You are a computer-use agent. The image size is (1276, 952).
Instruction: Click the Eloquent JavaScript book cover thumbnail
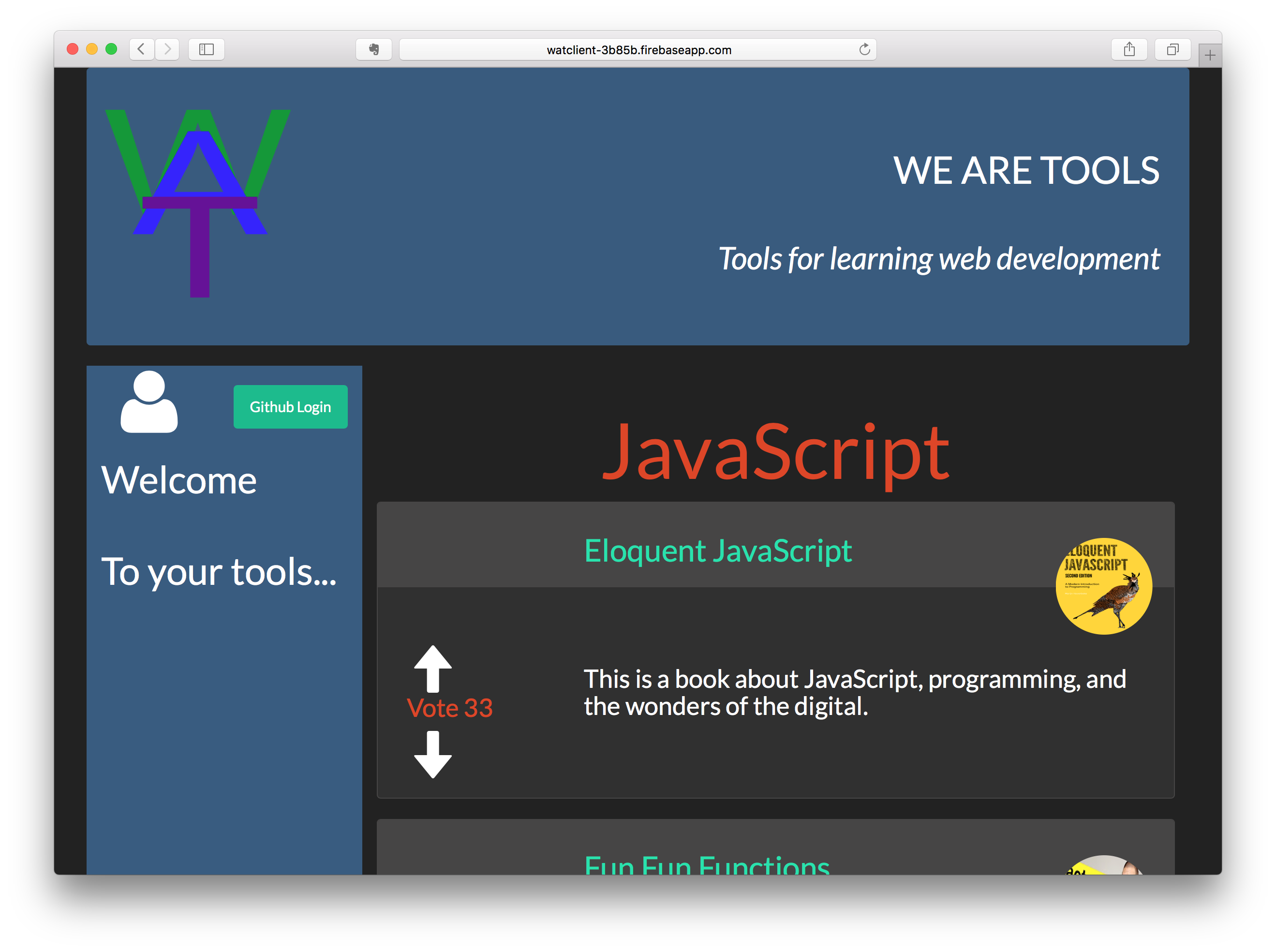coord(1103,586)
